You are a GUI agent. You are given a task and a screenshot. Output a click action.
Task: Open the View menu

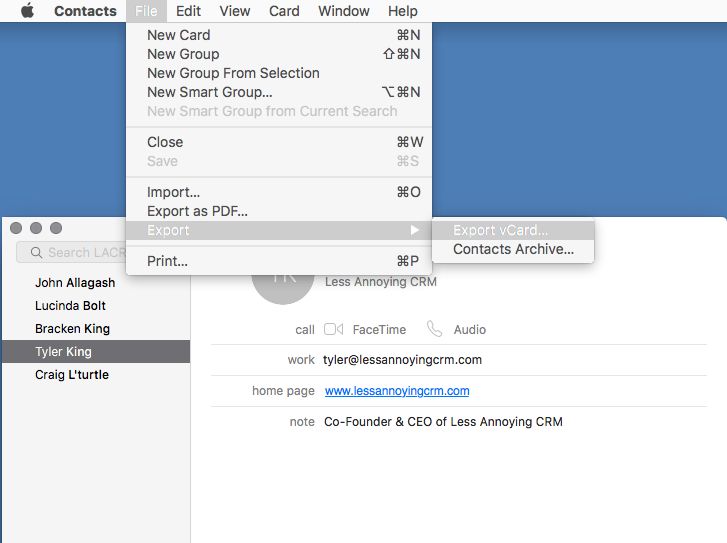click(x=235, y=11)
